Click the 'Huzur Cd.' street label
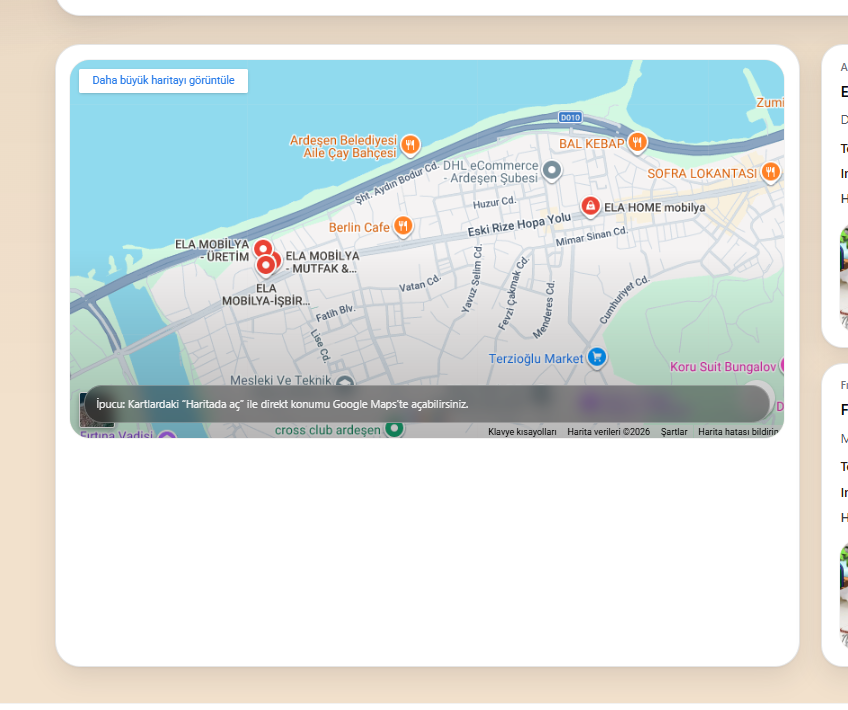 click(x=494, y=202)
